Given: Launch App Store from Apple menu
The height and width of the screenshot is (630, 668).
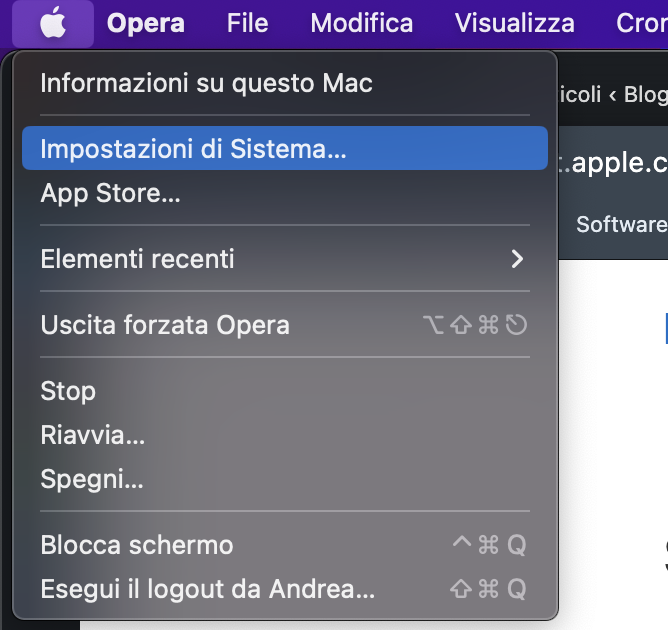Looking at the screenshot, I should point(285,193).
